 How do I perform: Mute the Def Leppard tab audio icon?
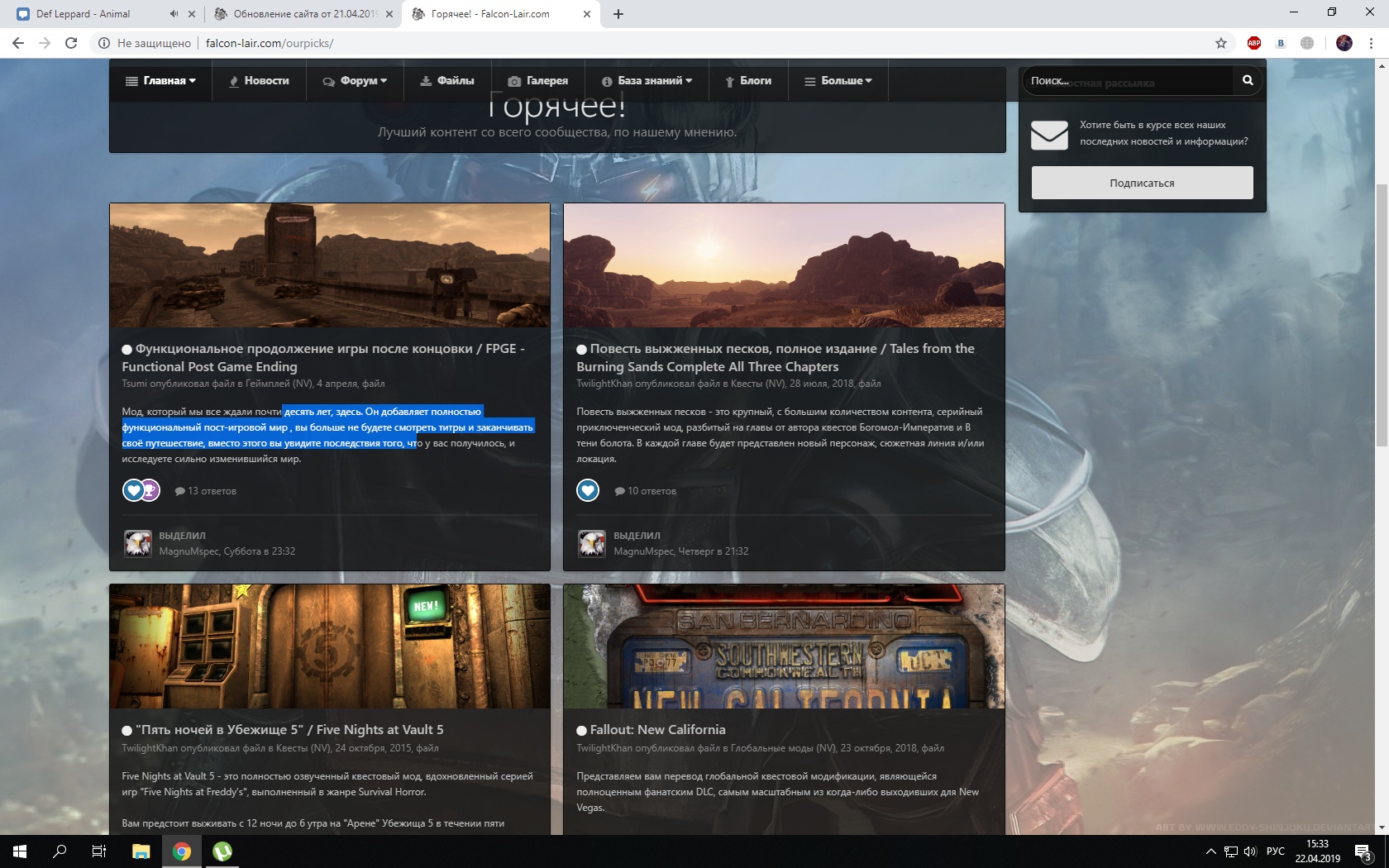[x=174, y=14]
